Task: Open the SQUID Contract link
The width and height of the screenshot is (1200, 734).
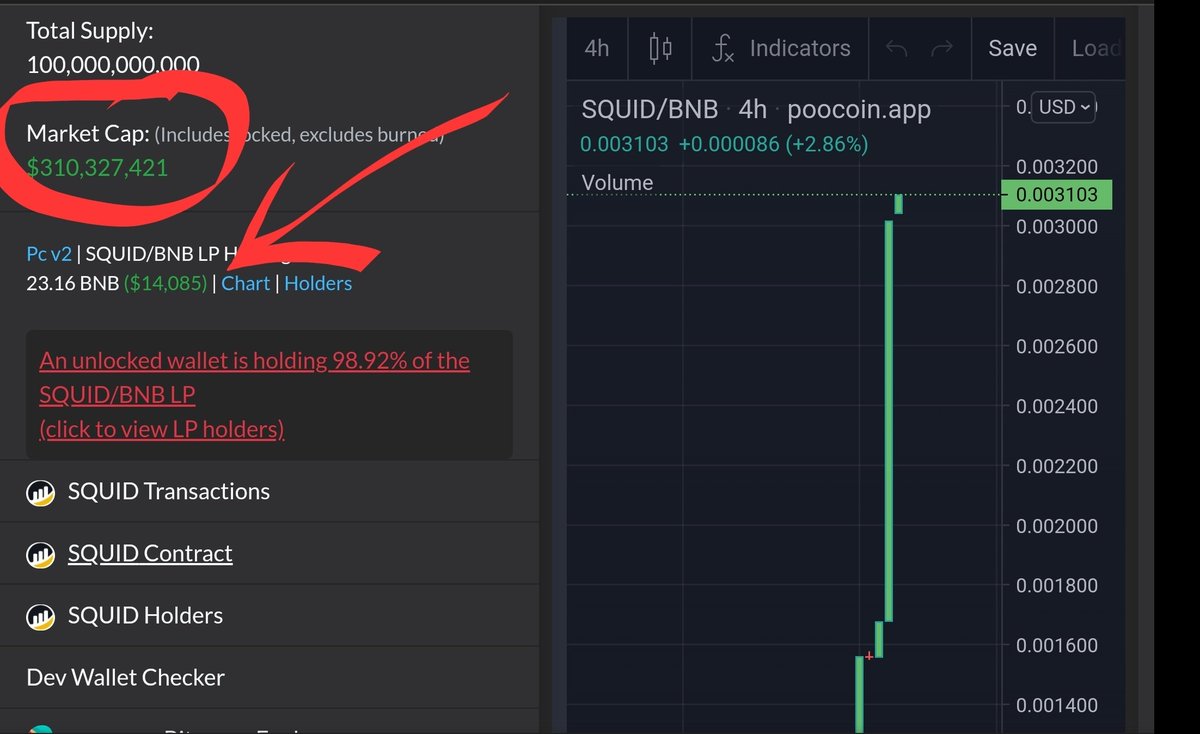Action: click(150, 553)
